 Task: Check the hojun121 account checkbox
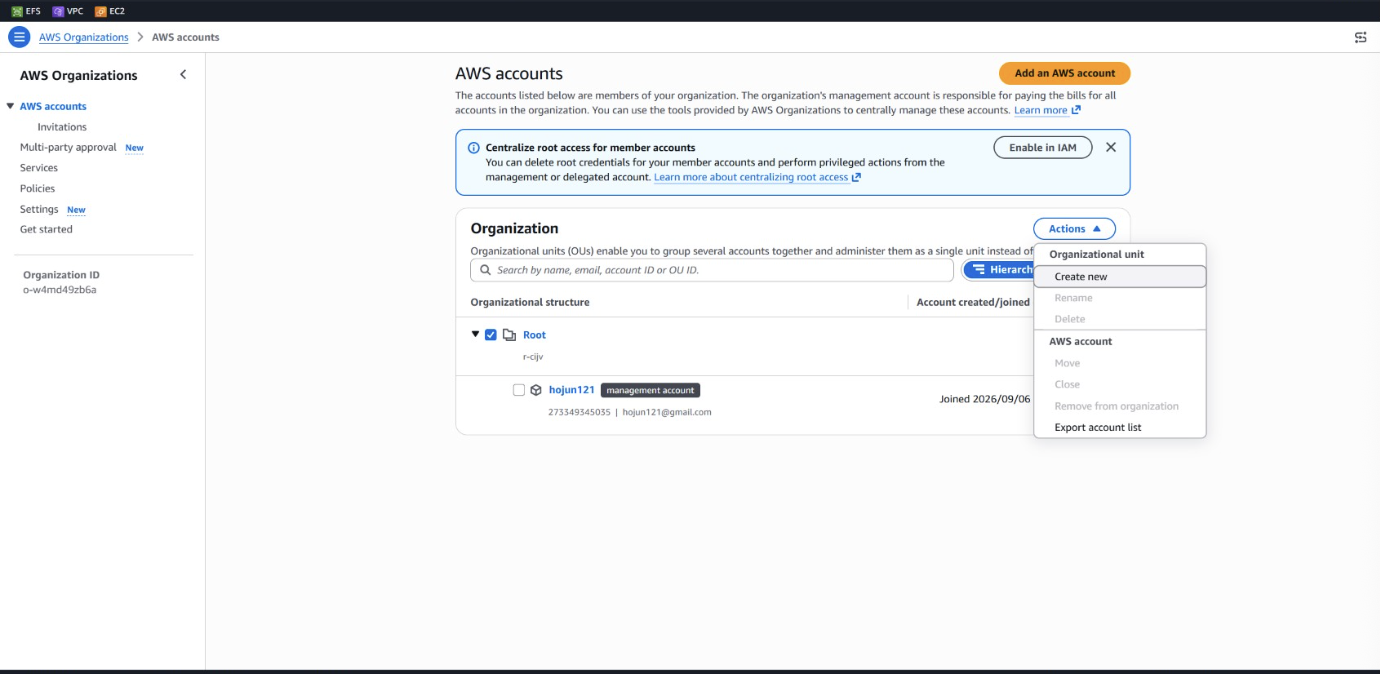pyautogui.click(x=519, y=390)
